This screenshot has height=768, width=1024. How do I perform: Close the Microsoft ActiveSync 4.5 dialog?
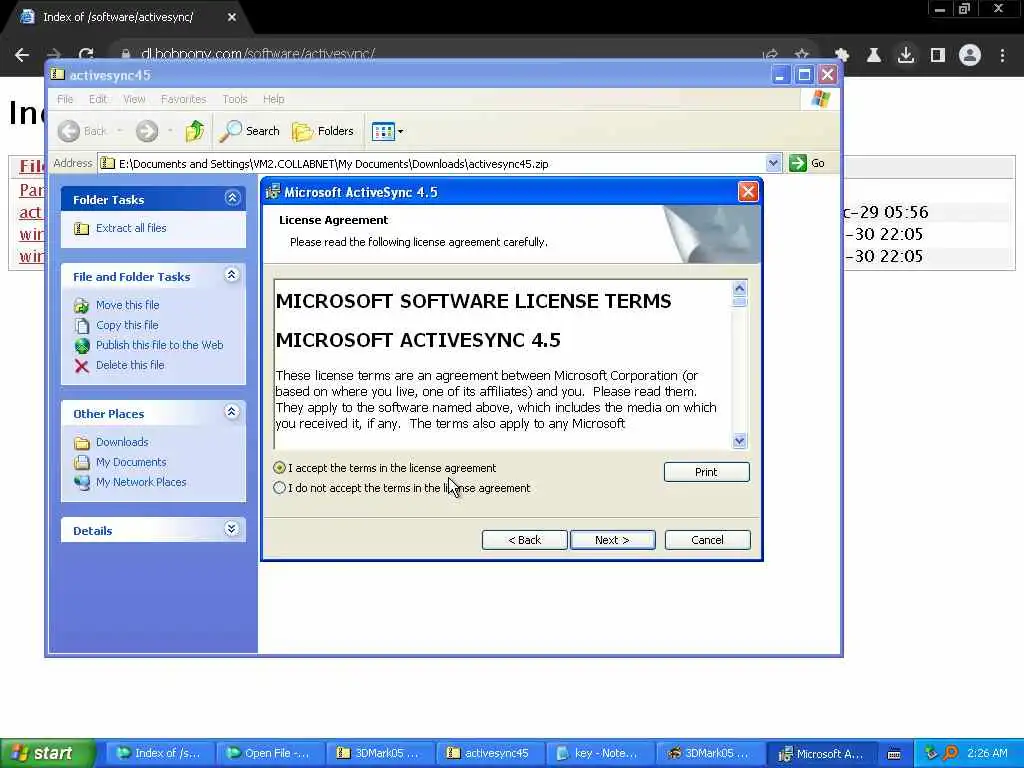(x=748, y=192)
